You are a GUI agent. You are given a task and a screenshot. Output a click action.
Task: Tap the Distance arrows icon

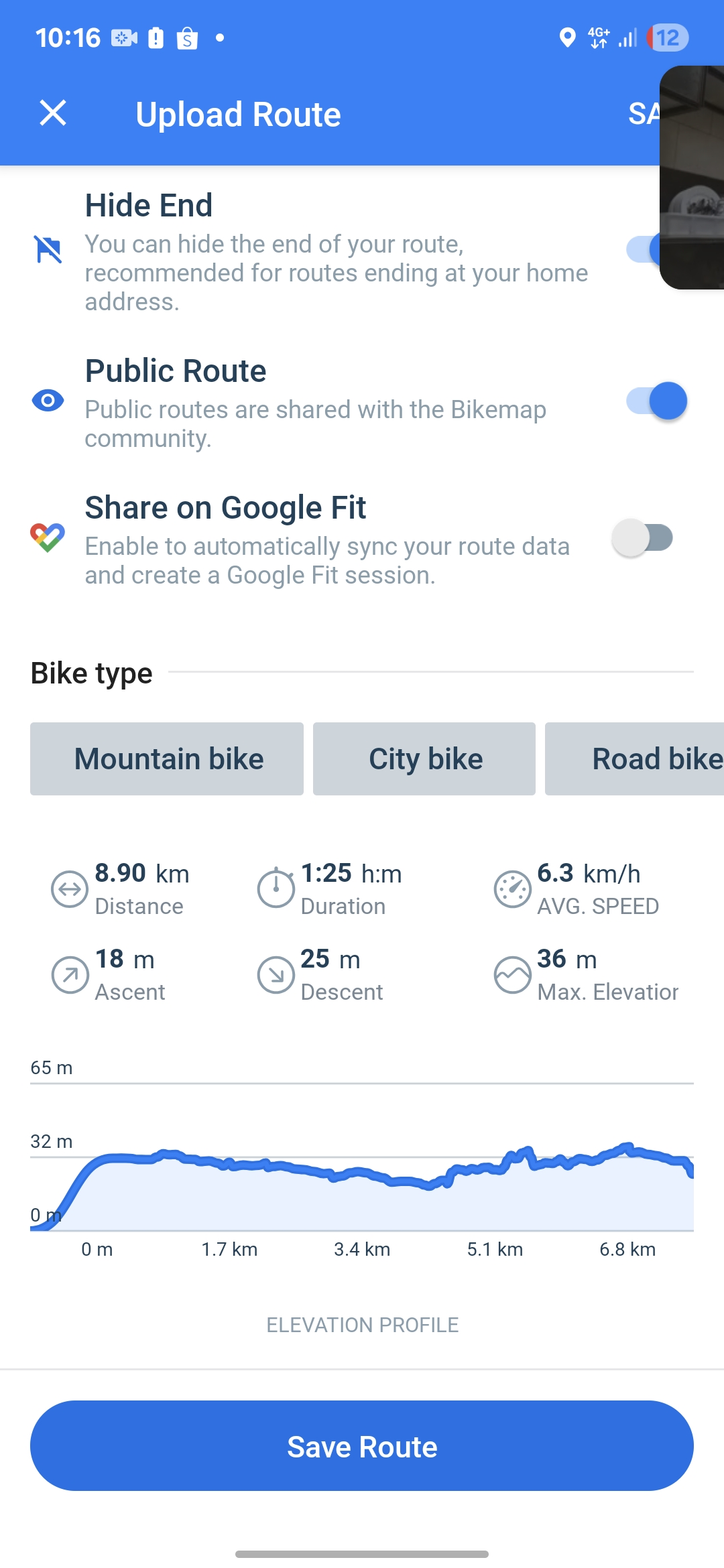coord(70,889)
